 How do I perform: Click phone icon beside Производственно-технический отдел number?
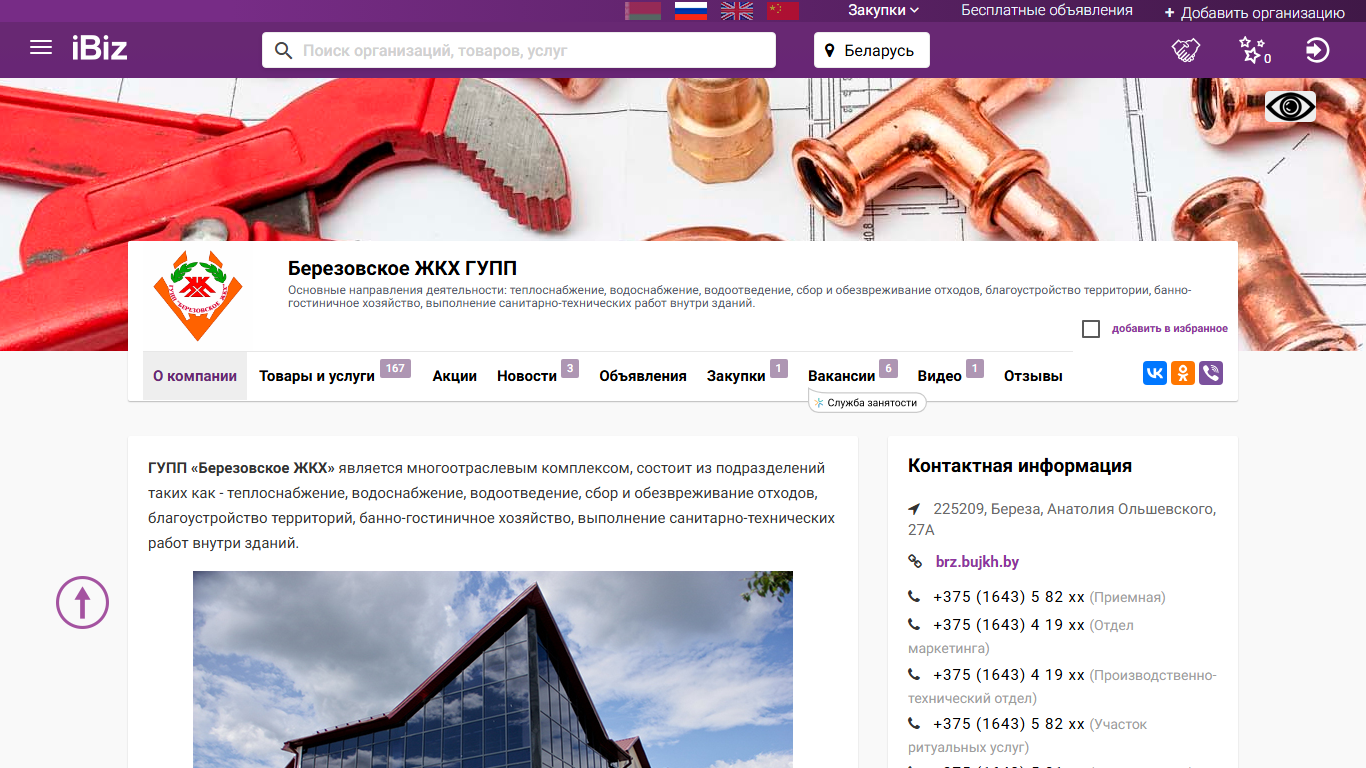[x=914, y=675]
